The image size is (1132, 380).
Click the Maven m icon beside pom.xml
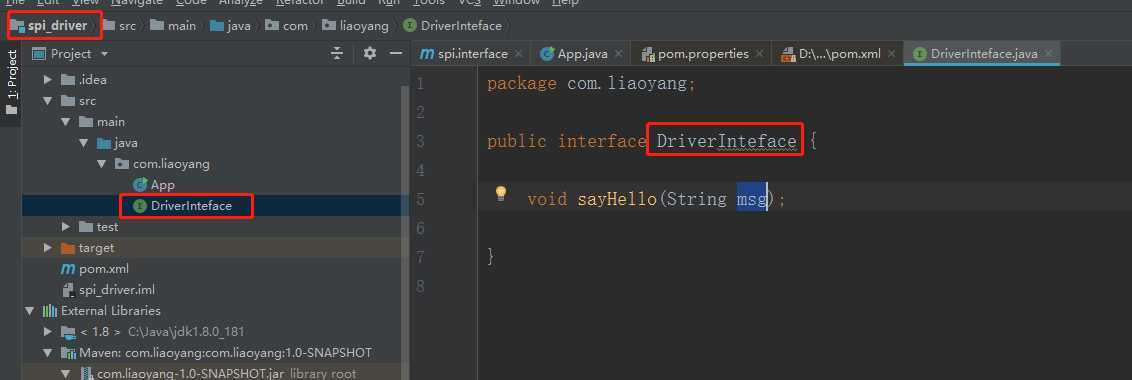68,269
